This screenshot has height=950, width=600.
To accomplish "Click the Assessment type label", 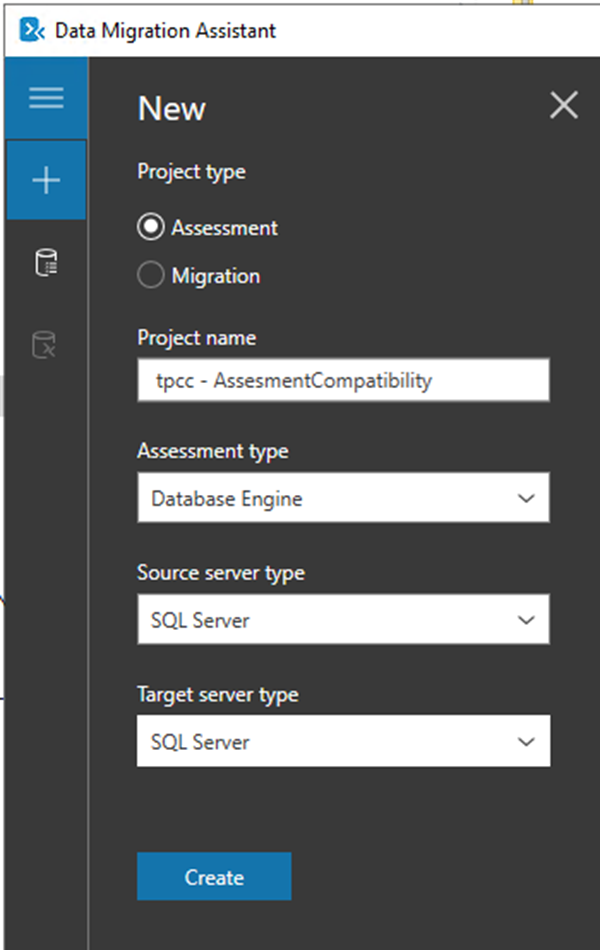I will pos(213,451).
